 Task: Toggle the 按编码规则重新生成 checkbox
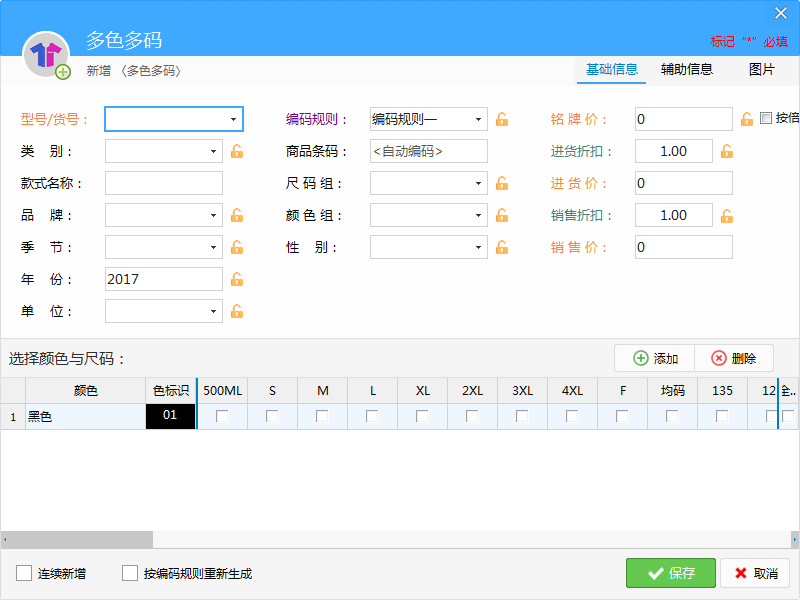130,573
